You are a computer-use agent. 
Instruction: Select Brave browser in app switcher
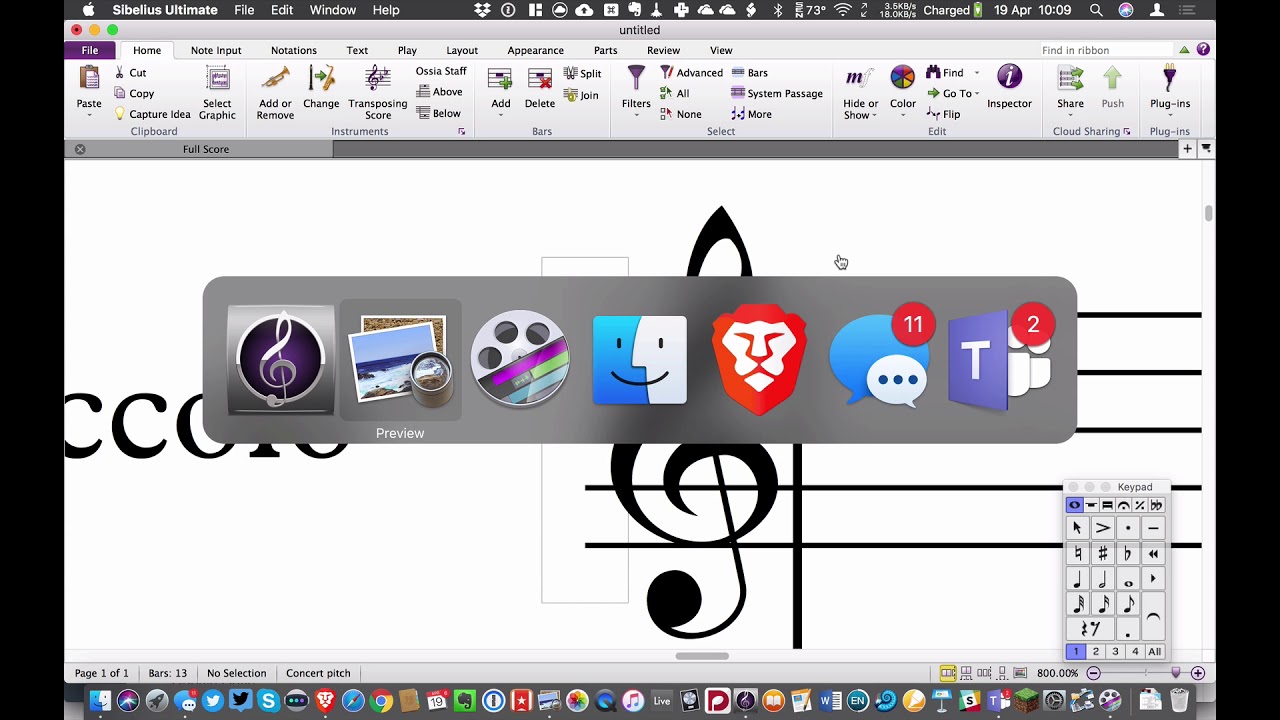(x=759, y=362)
